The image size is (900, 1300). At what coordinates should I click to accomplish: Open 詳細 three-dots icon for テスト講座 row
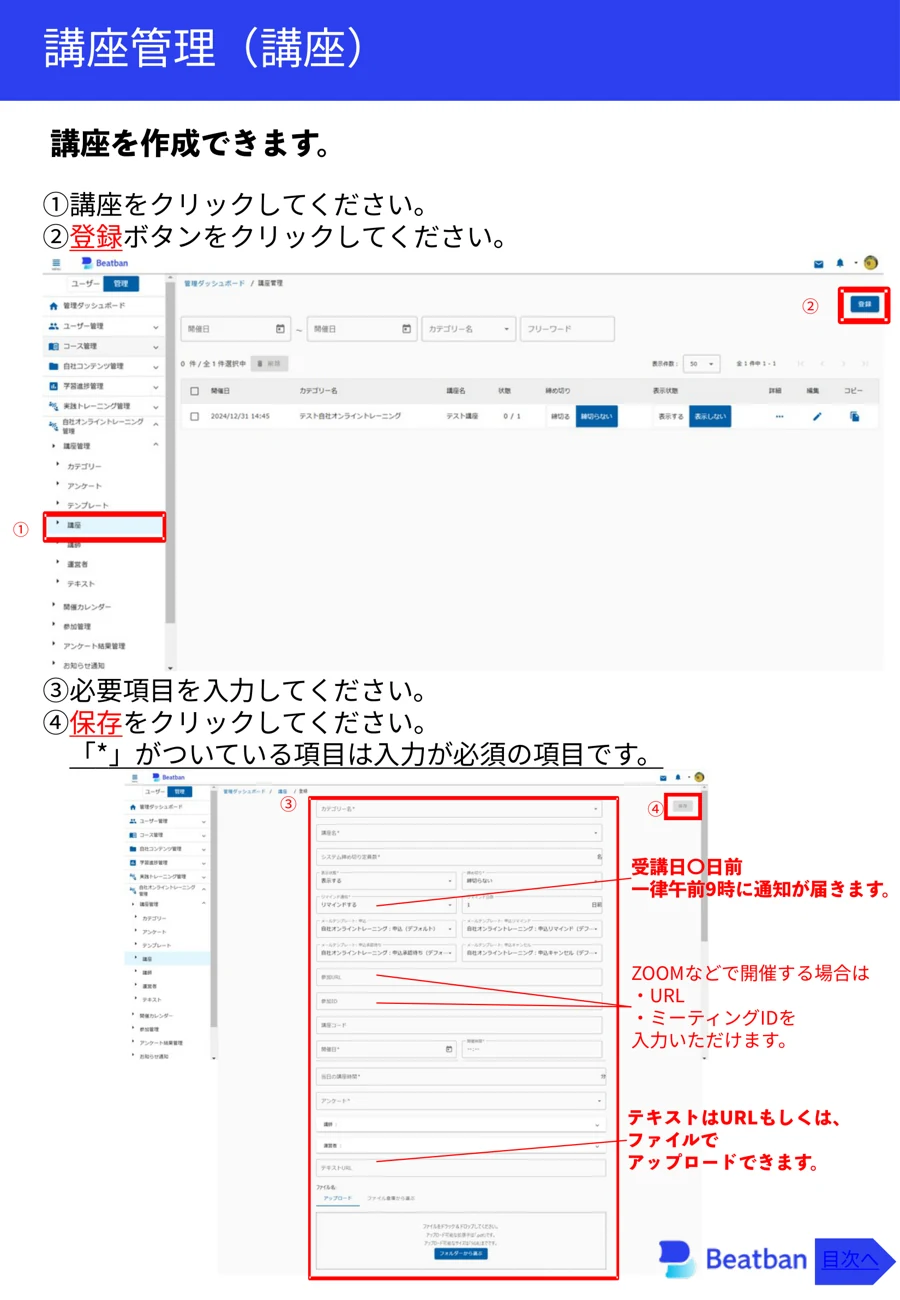pos(779,416)
